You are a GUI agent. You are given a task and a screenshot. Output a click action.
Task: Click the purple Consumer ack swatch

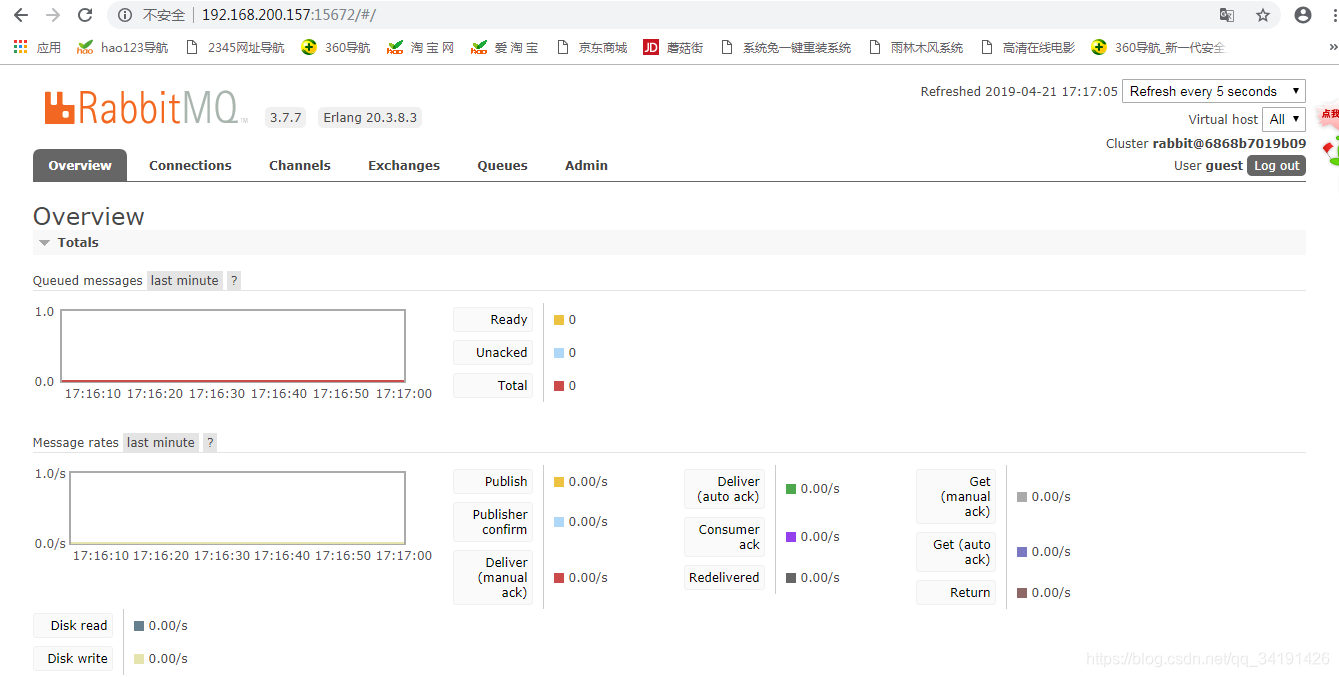(x=791, y=537)
